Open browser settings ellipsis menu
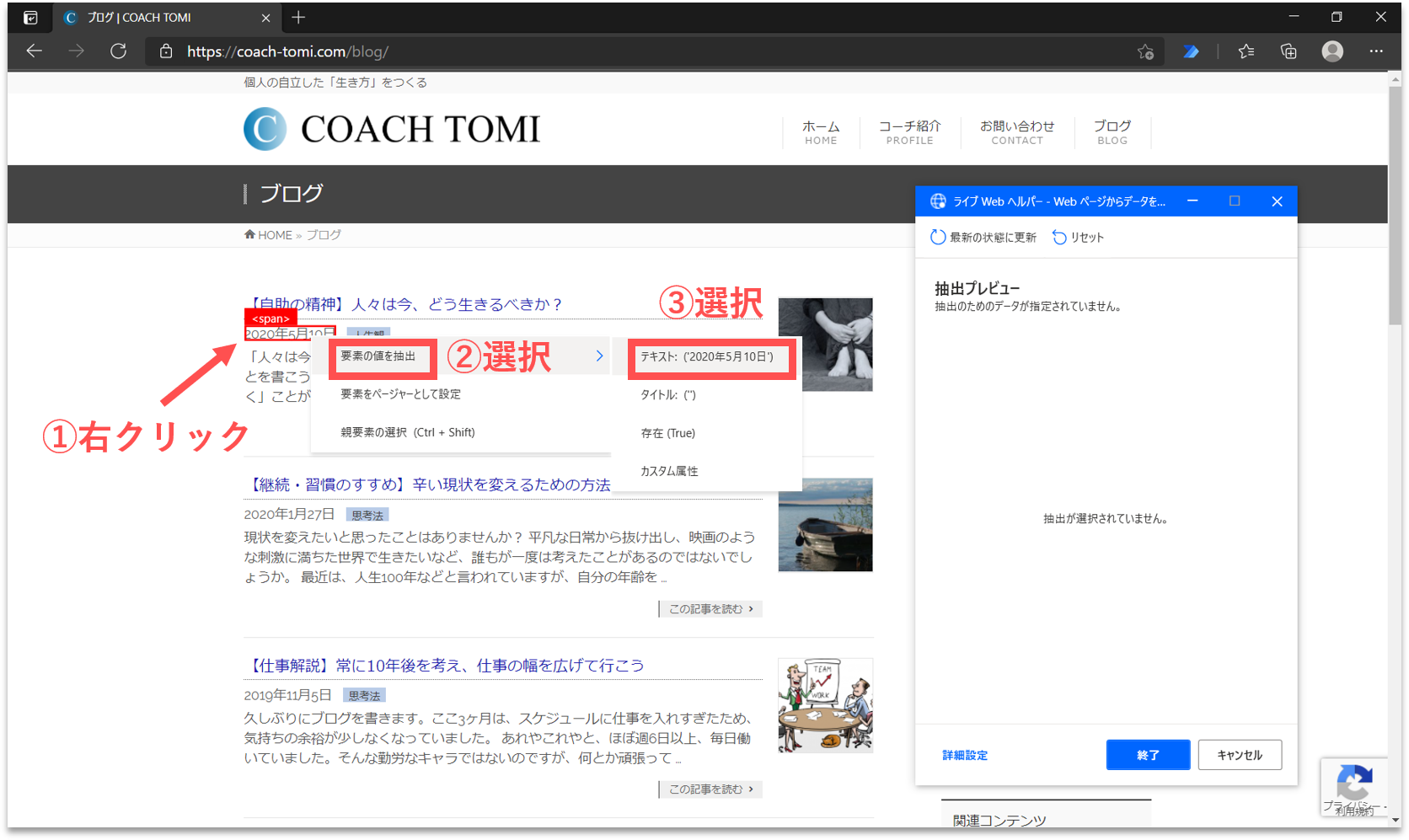The height and width of the screenshot is (840, 1409). click(x=1376, y=51)
